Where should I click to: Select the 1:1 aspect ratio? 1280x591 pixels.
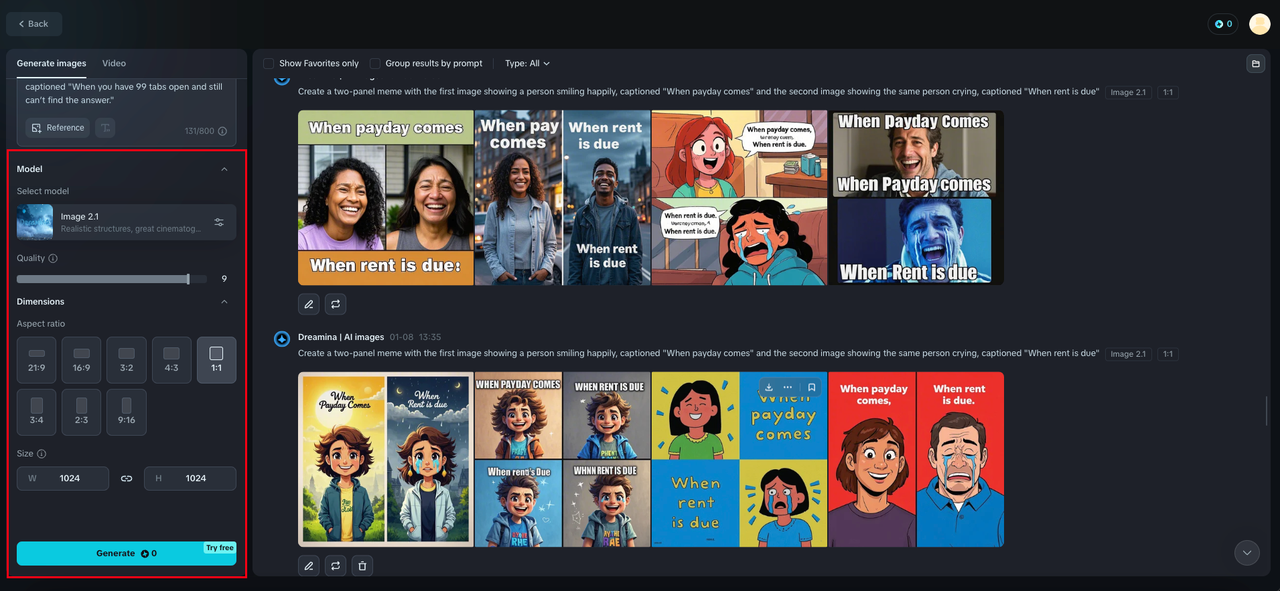click(x=216, y=361)
